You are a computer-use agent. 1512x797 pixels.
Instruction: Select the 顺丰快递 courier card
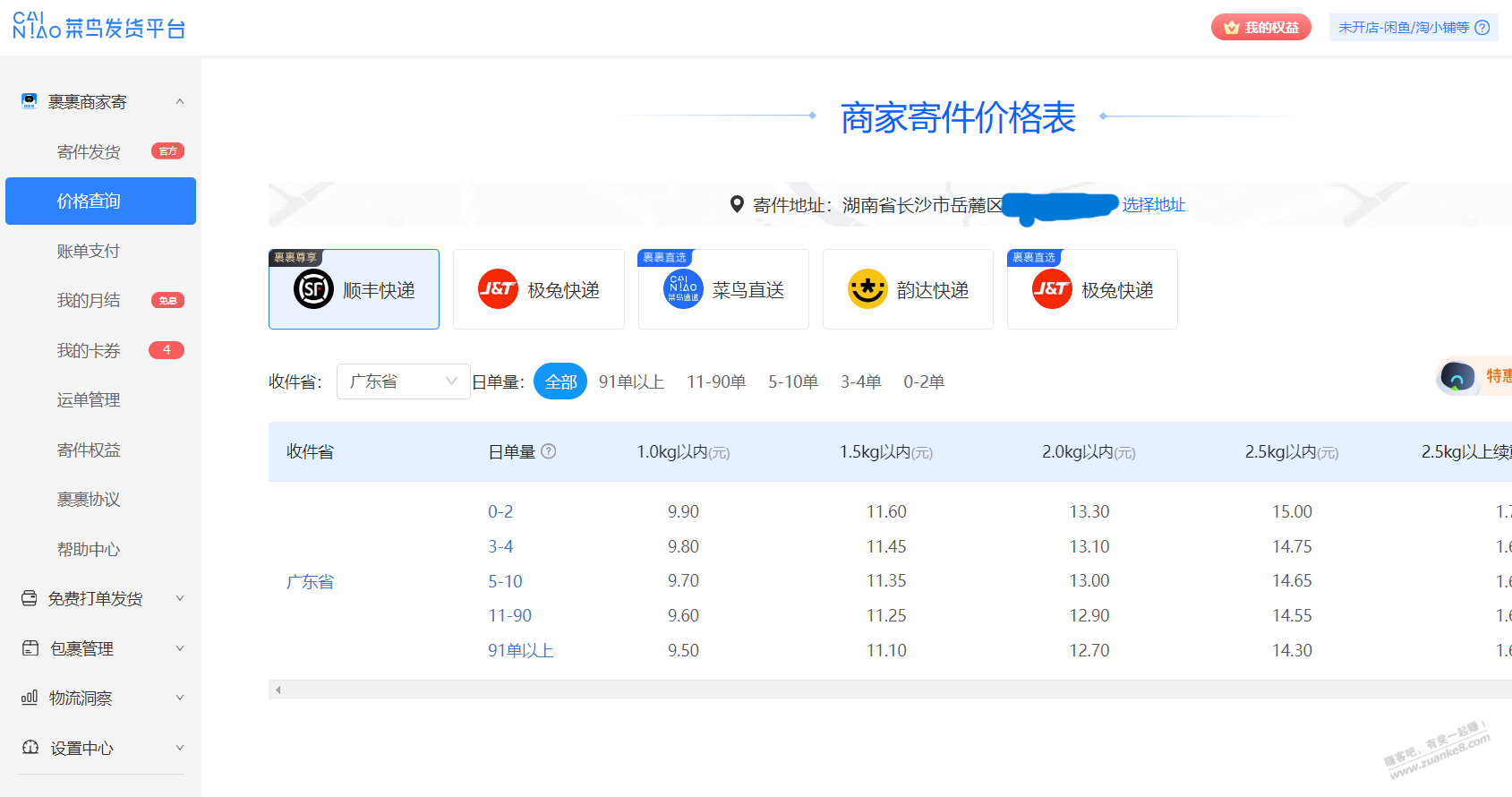click(354, 289)
